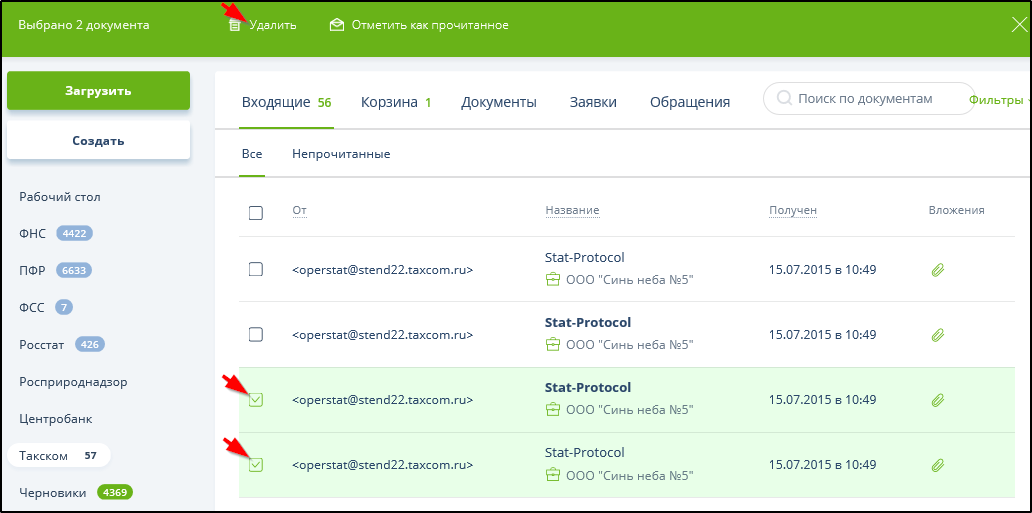The width and height of the screenshot is (1032, 513).
Task: Click the envelope icon to mark as read
Action: (337, 25)
